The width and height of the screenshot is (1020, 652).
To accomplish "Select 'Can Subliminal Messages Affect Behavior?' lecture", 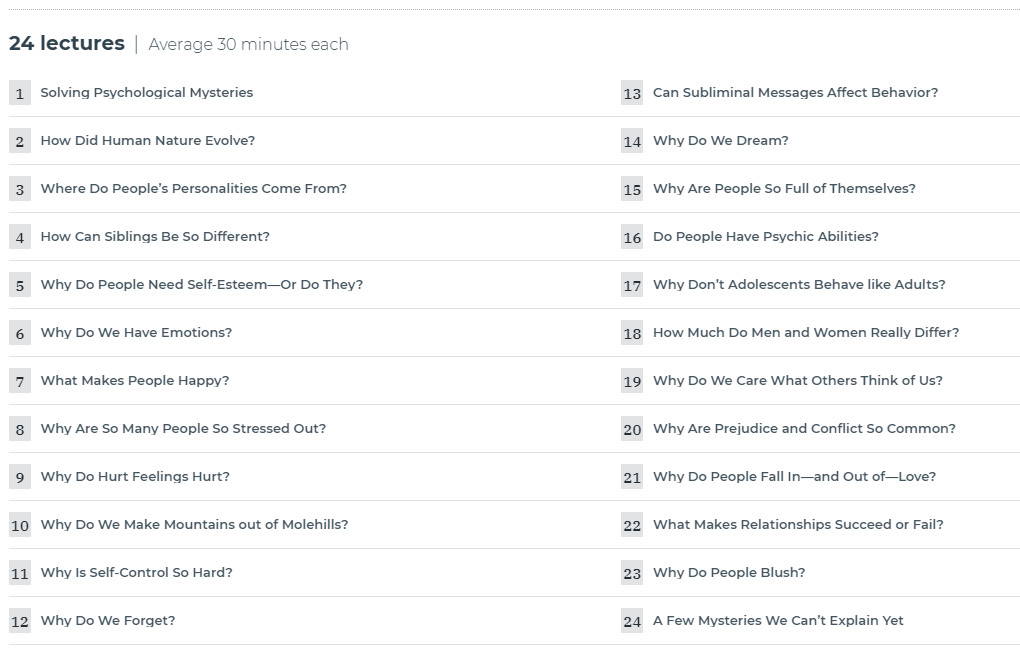I will tap(795, 93).
